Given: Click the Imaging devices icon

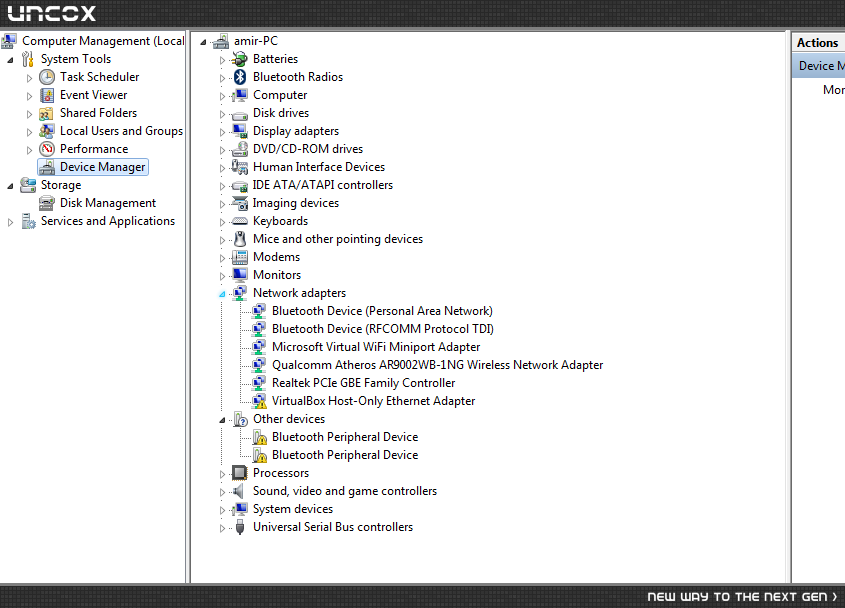Looking at the screenshot, I should 240,203.
